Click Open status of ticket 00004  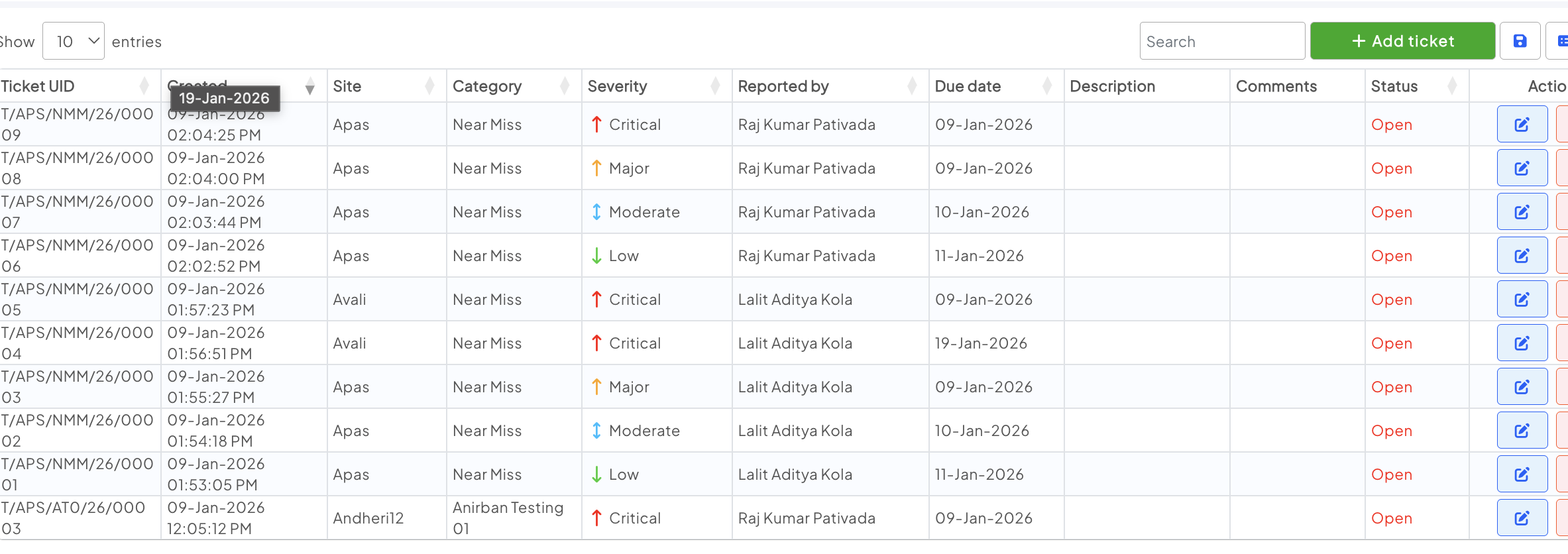coord(1391,343)
